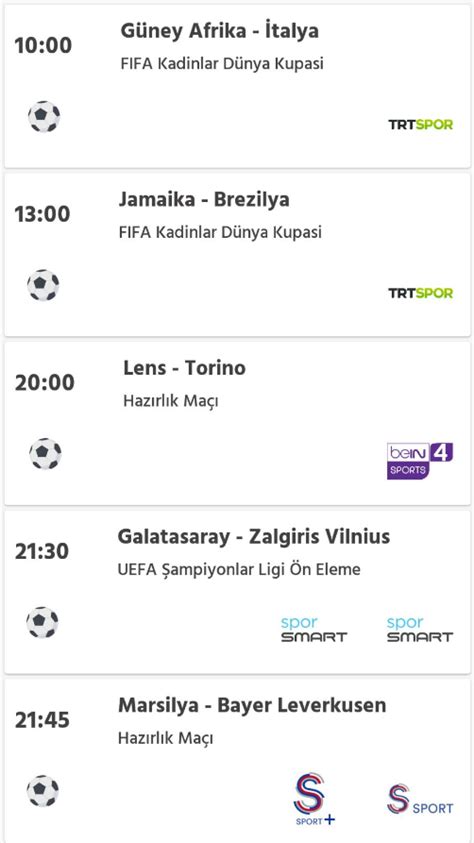Open the Lens - Torino match title

tap(184, 368)
